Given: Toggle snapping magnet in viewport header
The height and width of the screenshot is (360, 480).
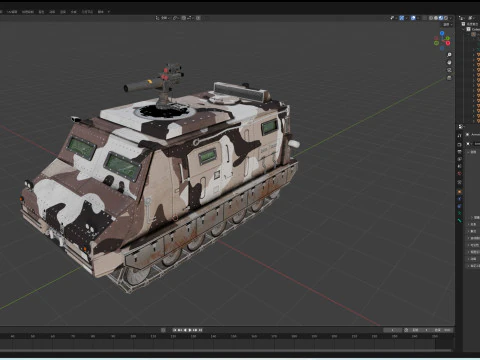Looking at the screenshot, I should click(x=184, y=18).
